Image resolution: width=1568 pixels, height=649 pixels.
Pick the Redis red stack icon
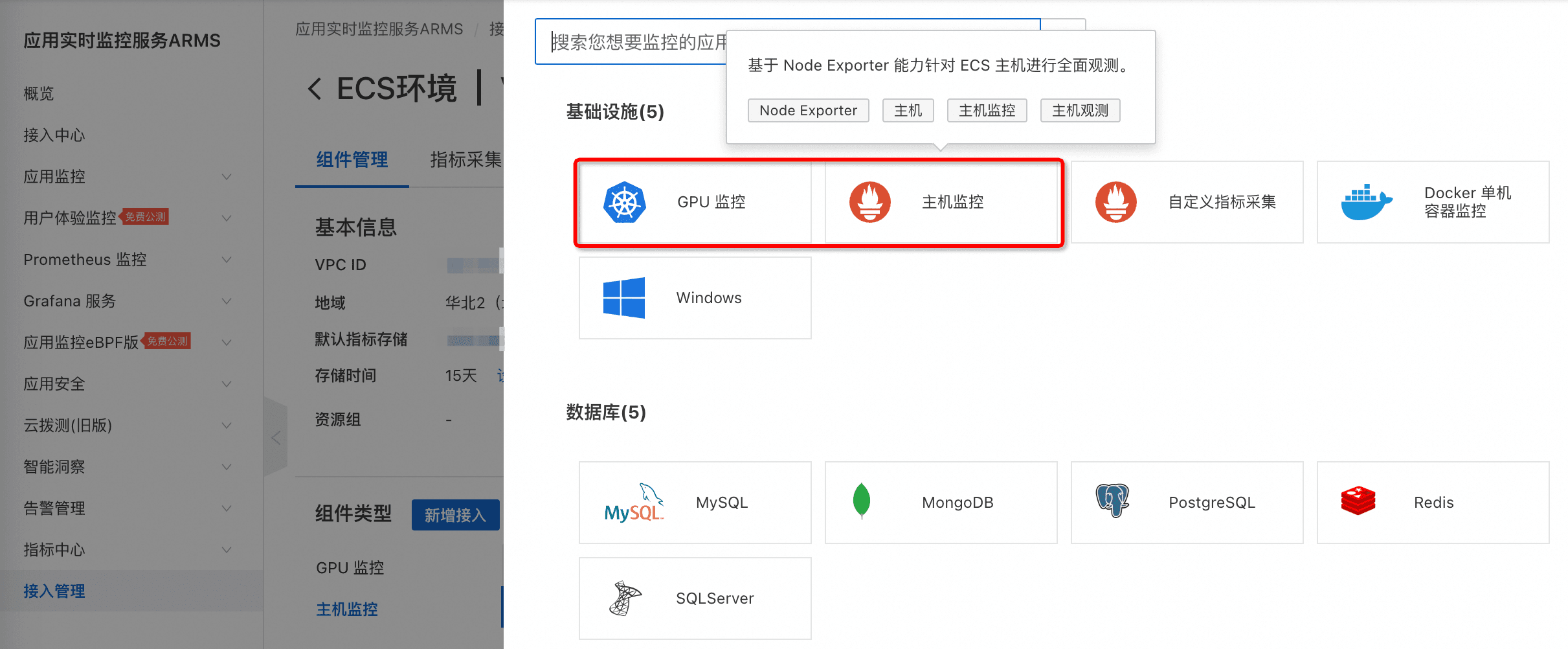click(1358, 501)
